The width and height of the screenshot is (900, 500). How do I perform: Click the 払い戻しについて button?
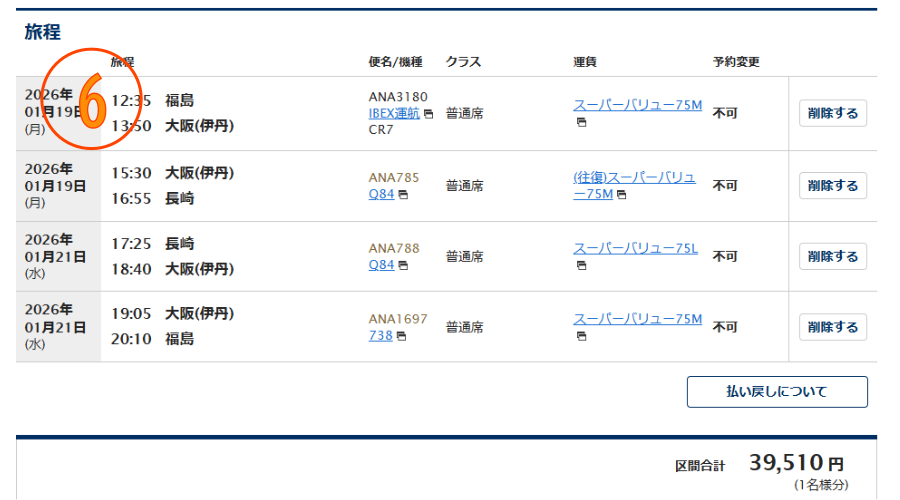[777, 392]
